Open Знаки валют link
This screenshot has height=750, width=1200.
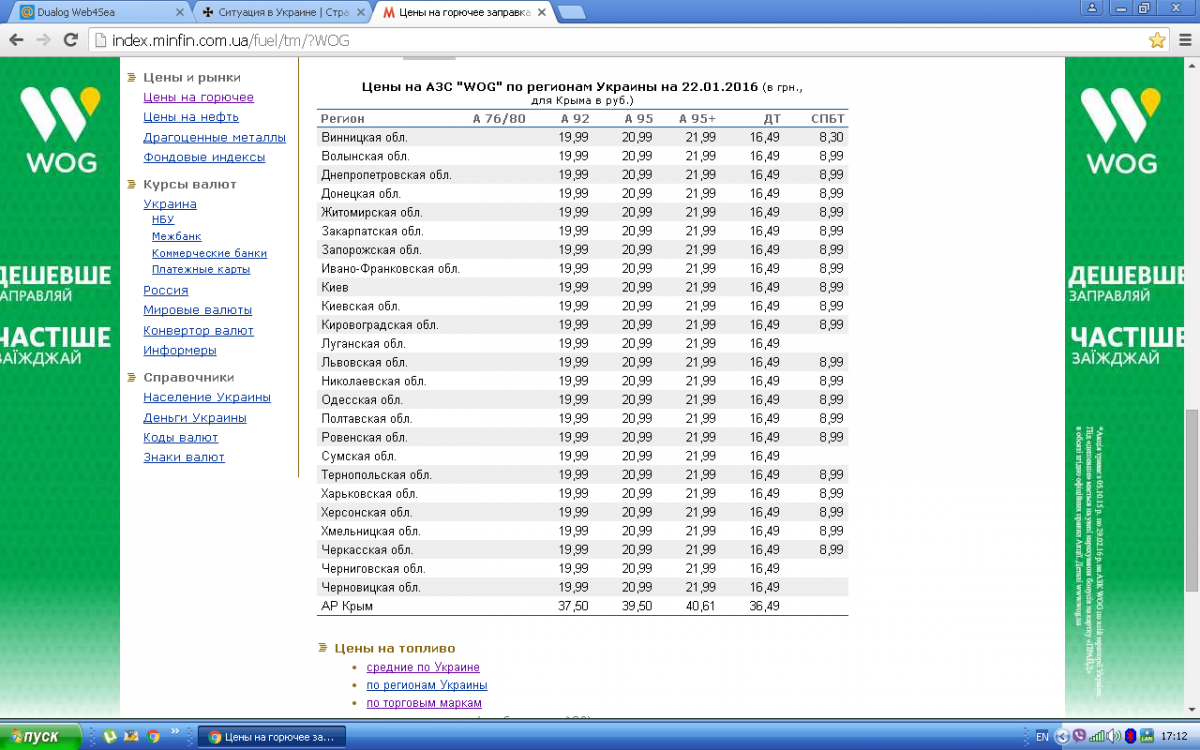pyautogui.click(x=184, y=457)
